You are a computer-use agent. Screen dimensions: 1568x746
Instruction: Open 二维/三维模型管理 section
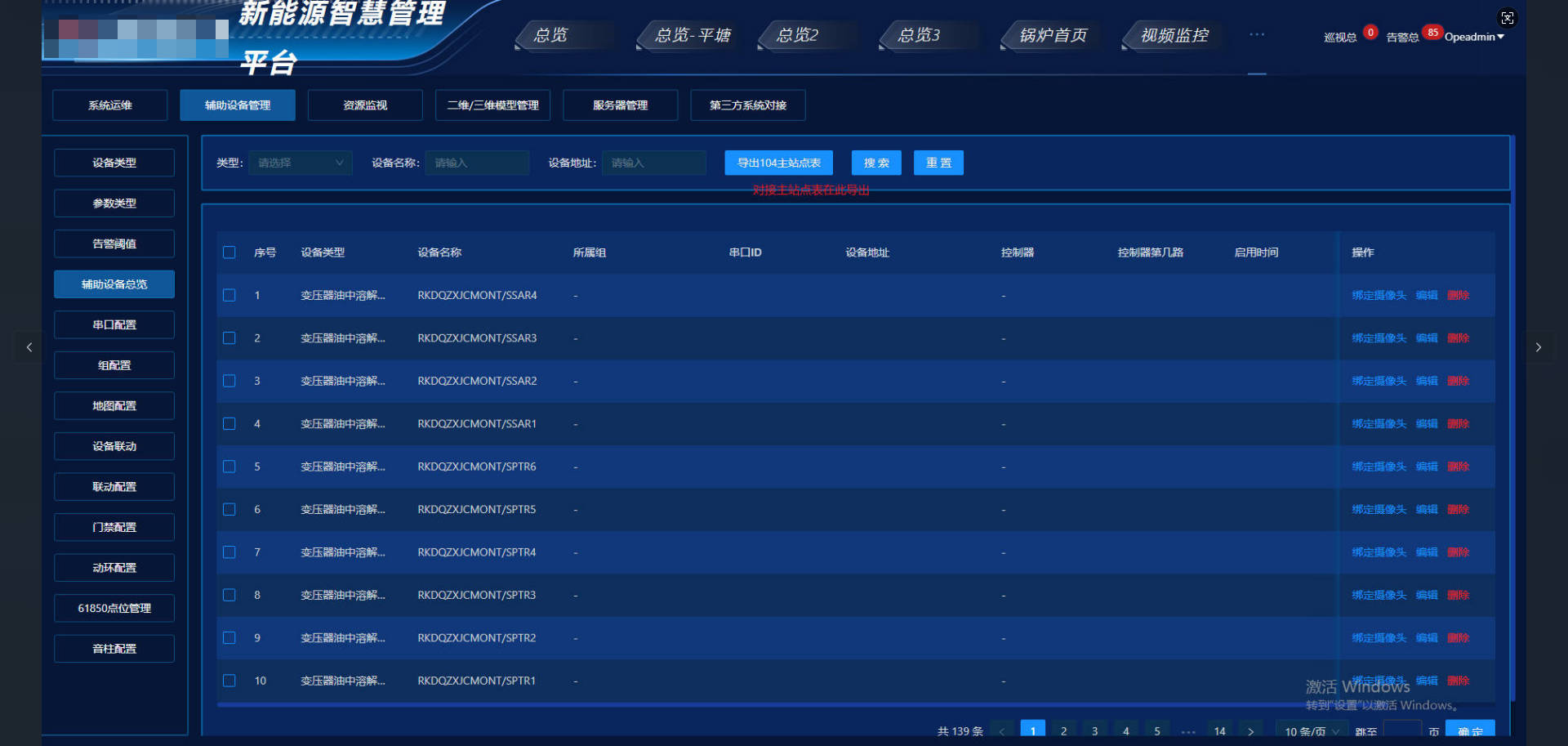[x=492, y=105]
